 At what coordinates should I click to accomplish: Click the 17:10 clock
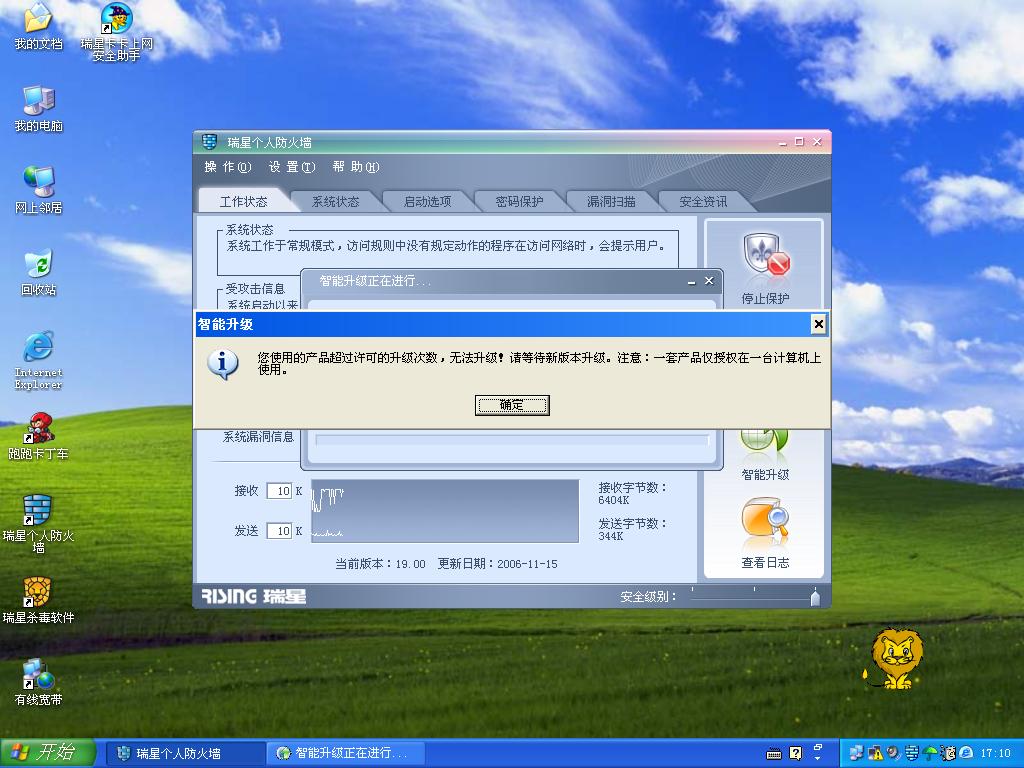point(995,754)
